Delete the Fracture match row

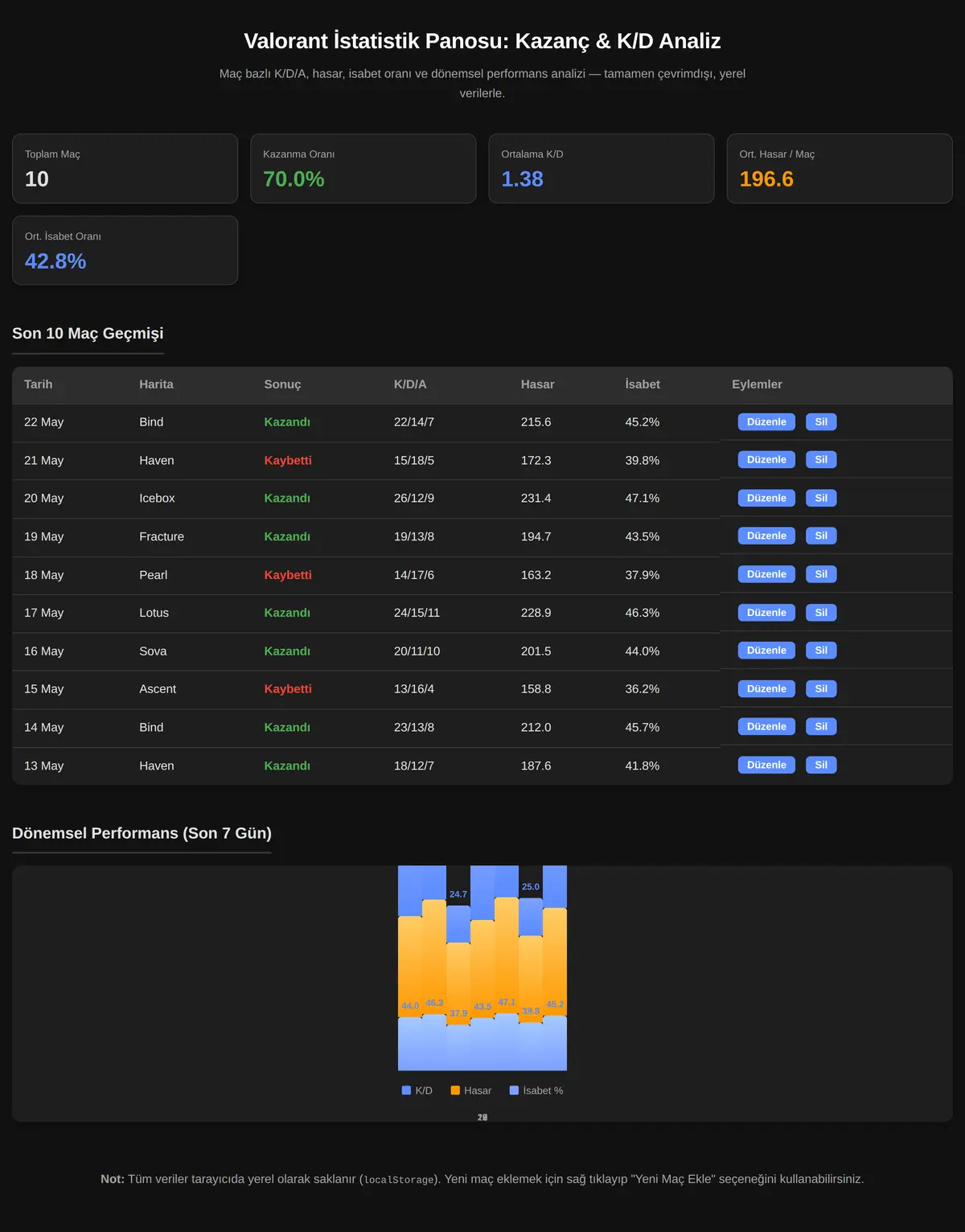click(821, 536)
